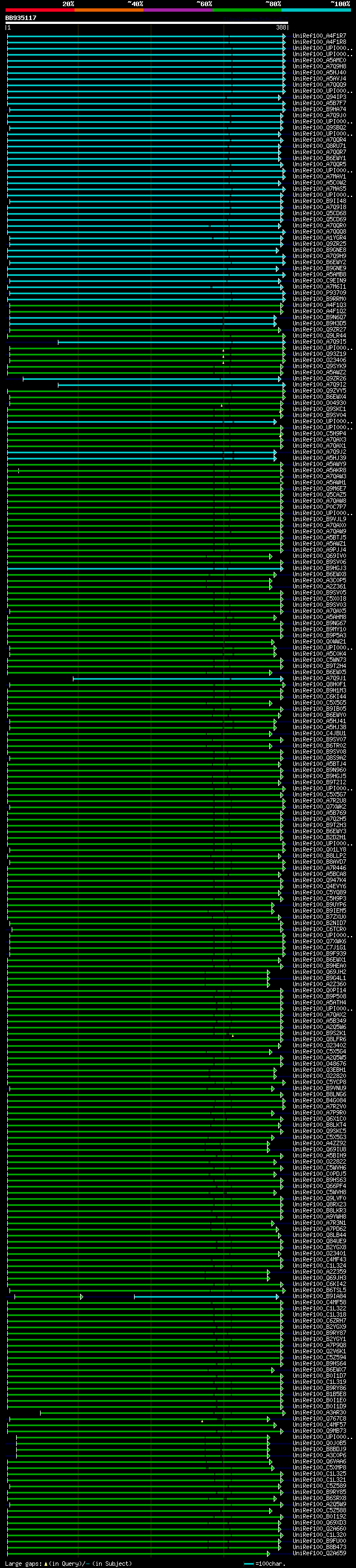Click the orange ~40% identity legend bar
The image size is (356, 1568).
[x=109, y=10]
